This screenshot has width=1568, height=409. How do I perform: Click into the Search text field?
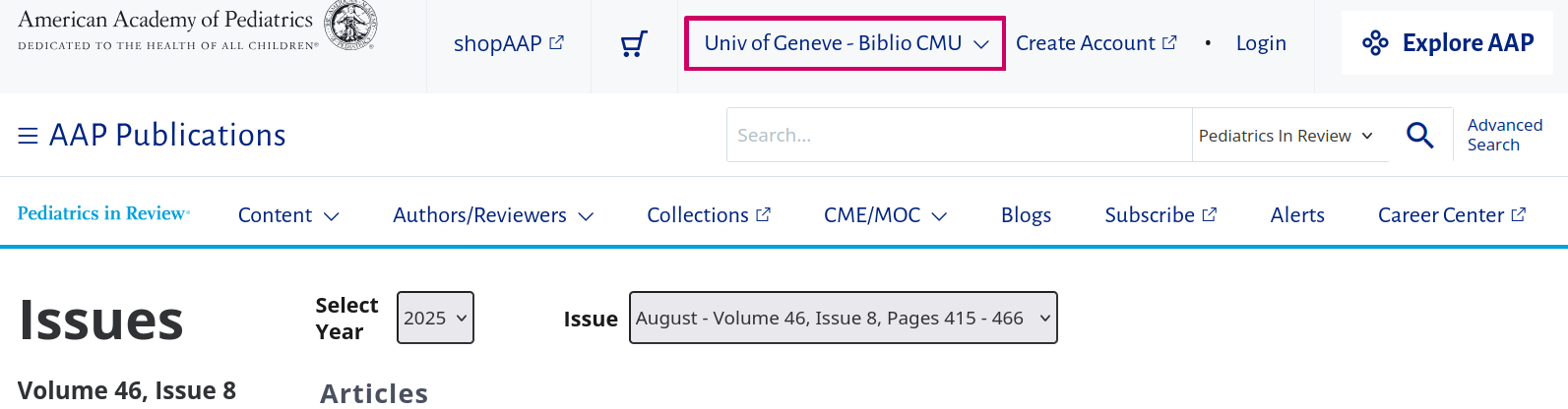959,136
